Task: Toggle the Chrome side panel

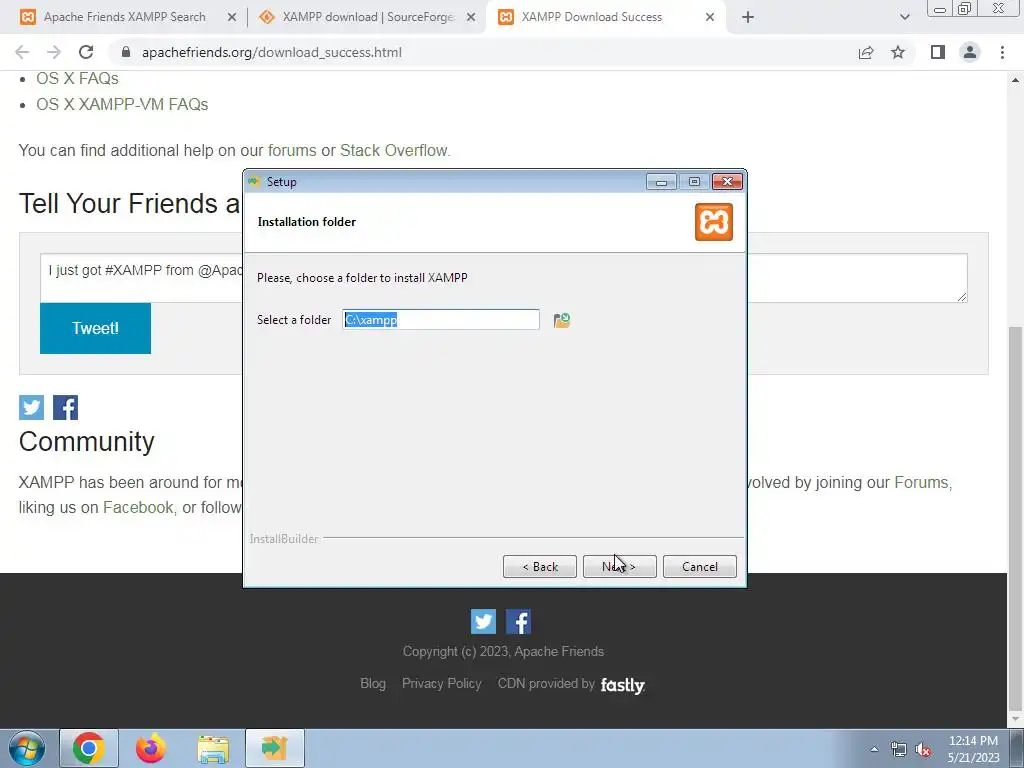Action: 938,52
